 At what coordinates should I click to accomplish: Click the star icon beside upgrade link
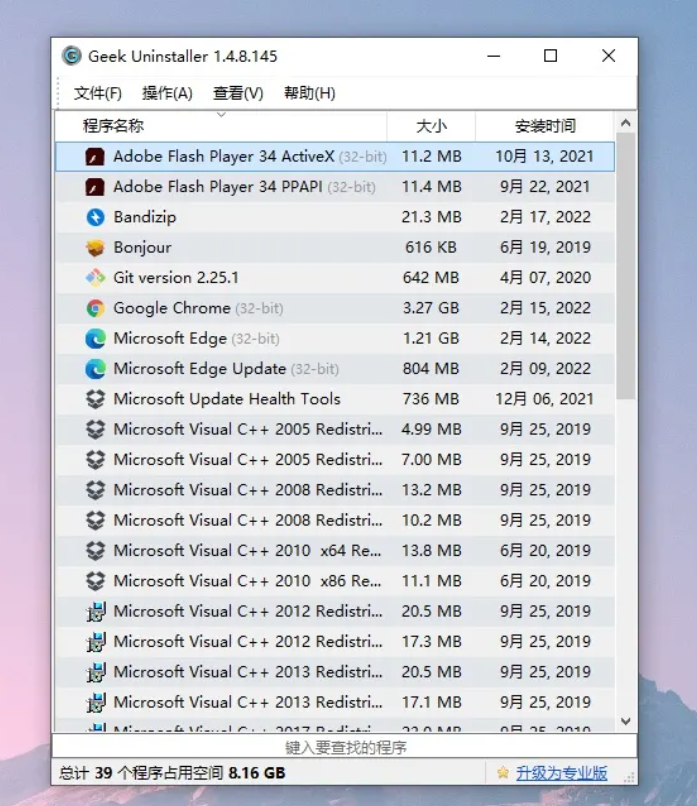(x=503, y=772)
